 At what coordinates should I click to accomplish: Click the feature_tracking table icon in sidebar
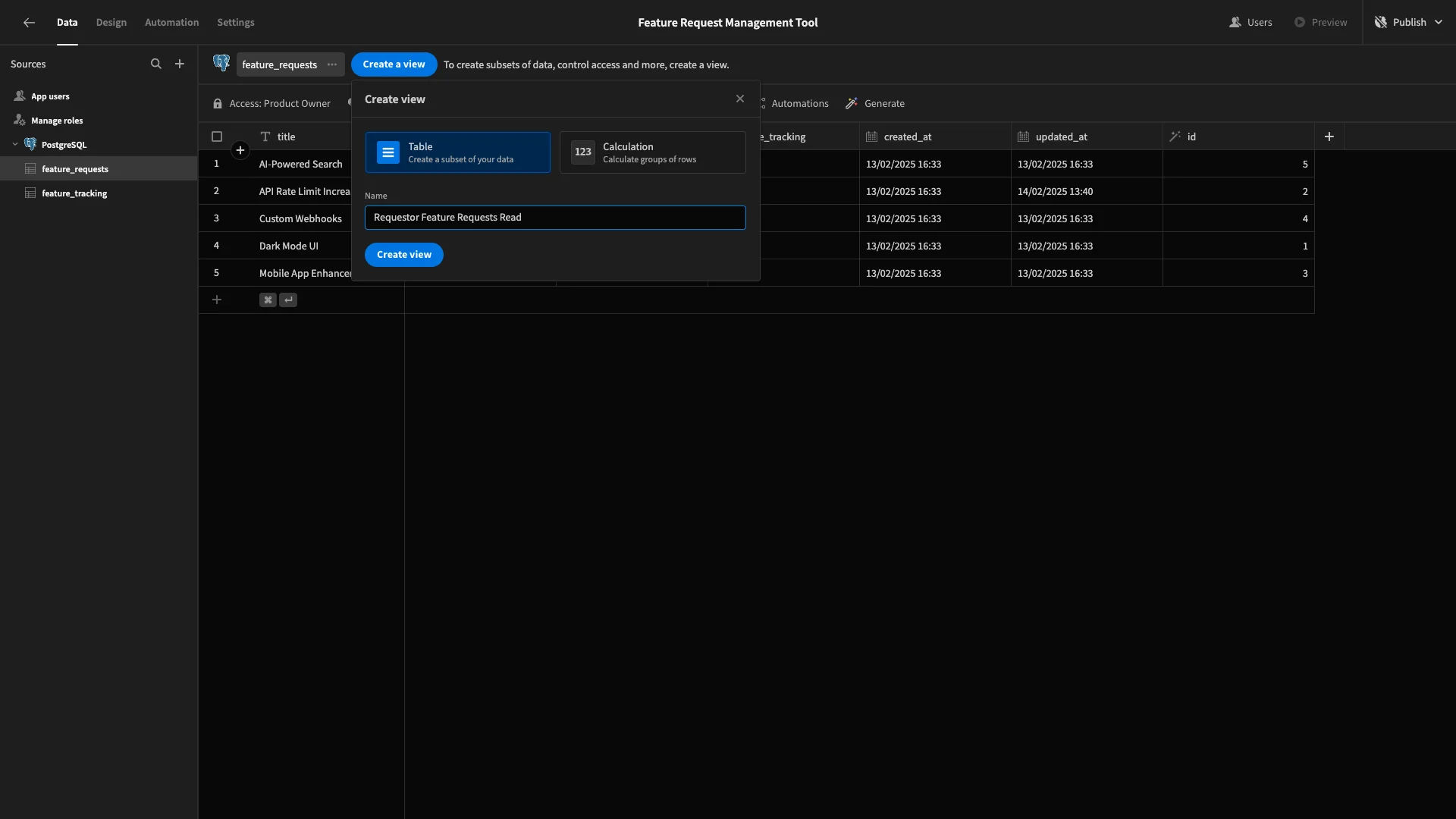click(x=30, y=193)
